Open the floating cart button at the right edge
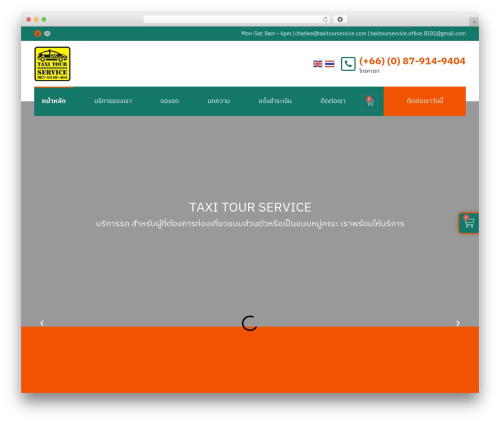This screenshot has height=423, width=500. click(x=469, y=223)
